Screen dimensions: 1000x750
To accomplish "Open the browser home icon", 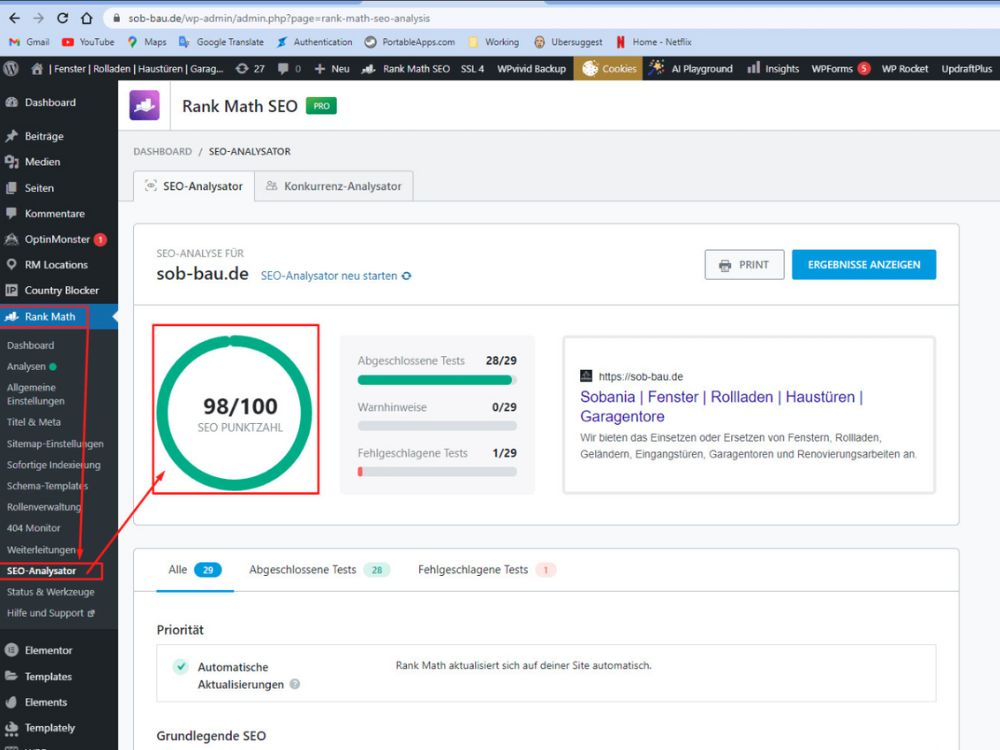I will point(86,18).
